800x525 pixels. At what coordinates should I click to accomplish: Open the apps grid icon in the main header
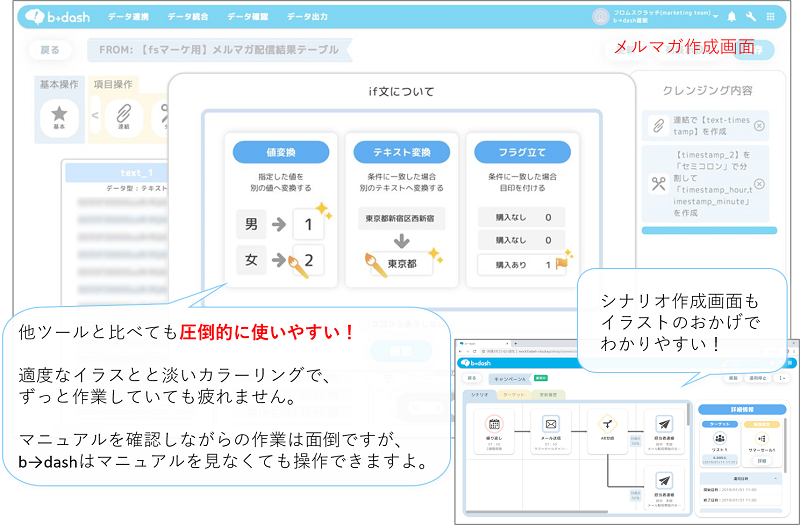pyautogui.click(x=770, y=17)
